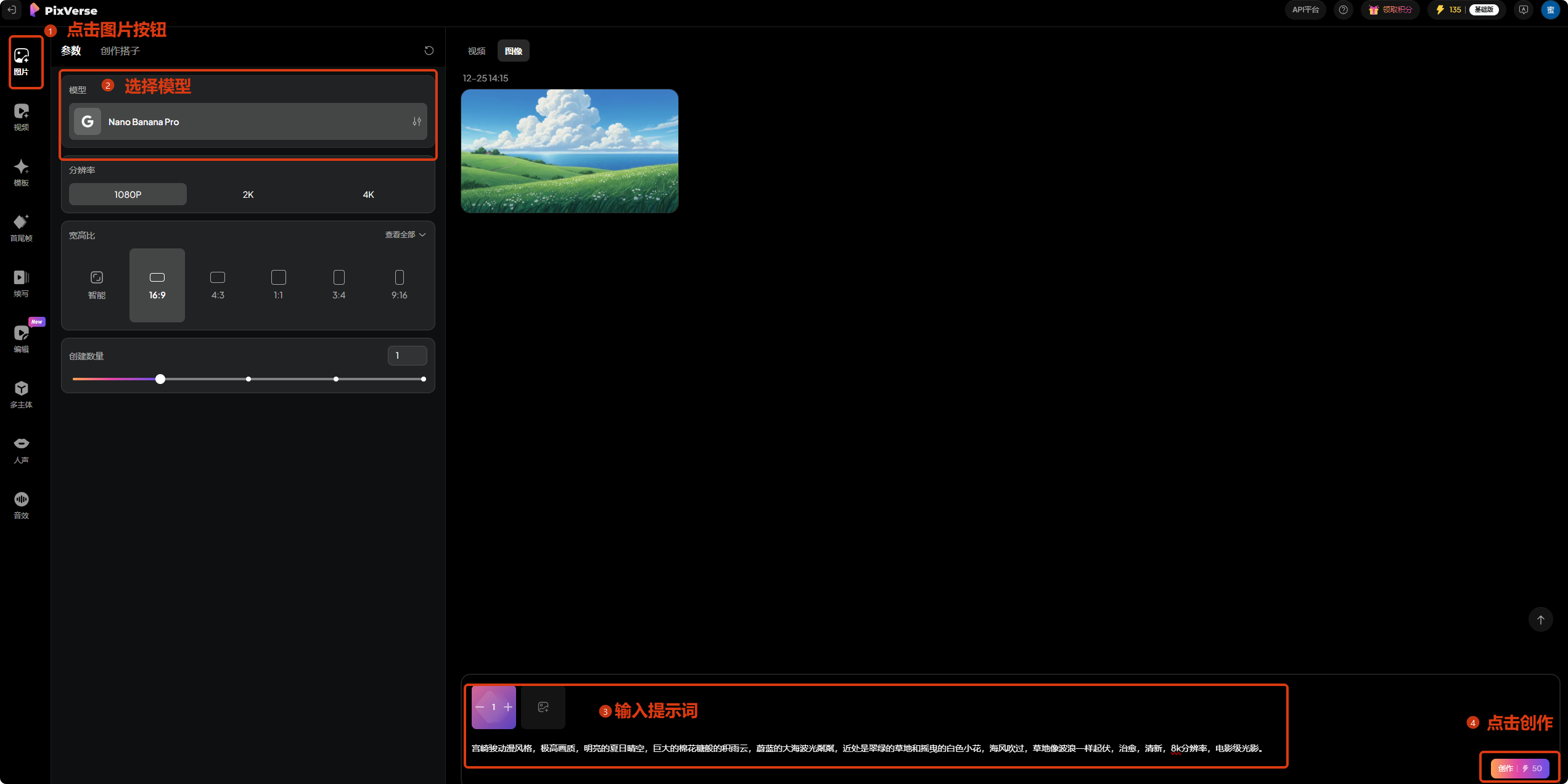Click the plus stepper beside count 1
Image resolution: width=1568 pixels, height=784 pixels.
click(x=508, y=707)
